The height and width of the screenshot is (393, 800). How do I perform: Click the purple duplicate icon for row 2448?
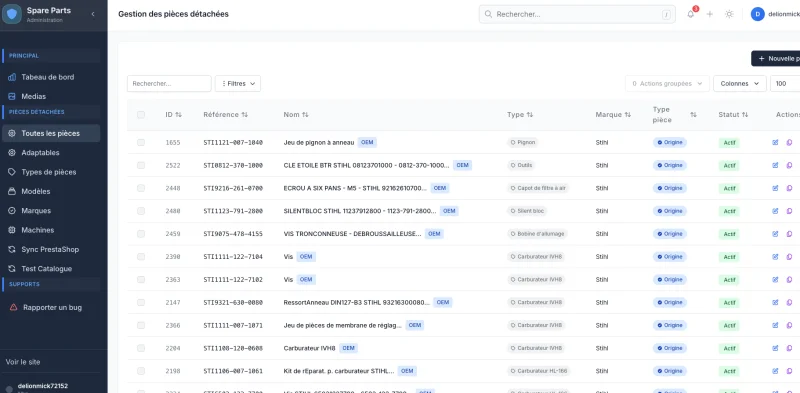pos(789,188)
